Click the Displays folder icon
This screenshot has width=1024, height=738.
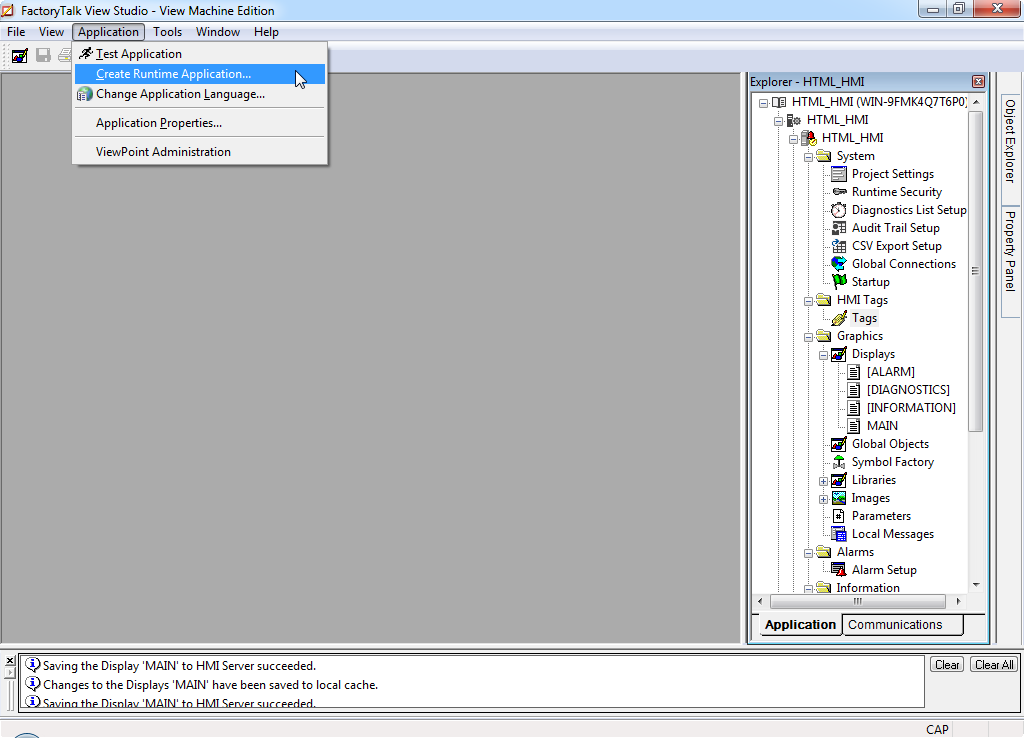point(839,354)
